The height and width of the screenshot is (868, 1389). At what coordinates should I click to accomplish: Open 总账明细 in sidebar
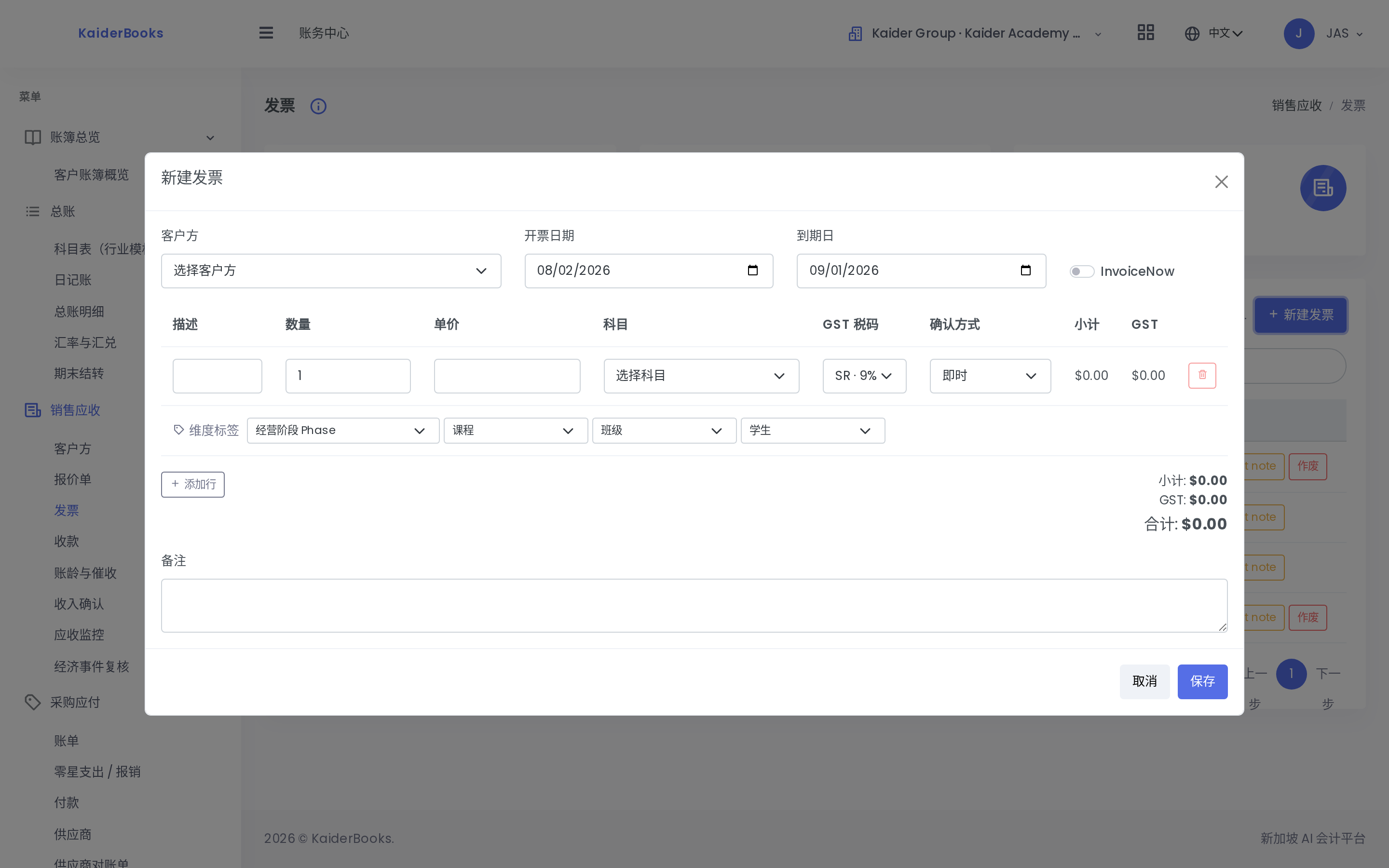(79, 312)
